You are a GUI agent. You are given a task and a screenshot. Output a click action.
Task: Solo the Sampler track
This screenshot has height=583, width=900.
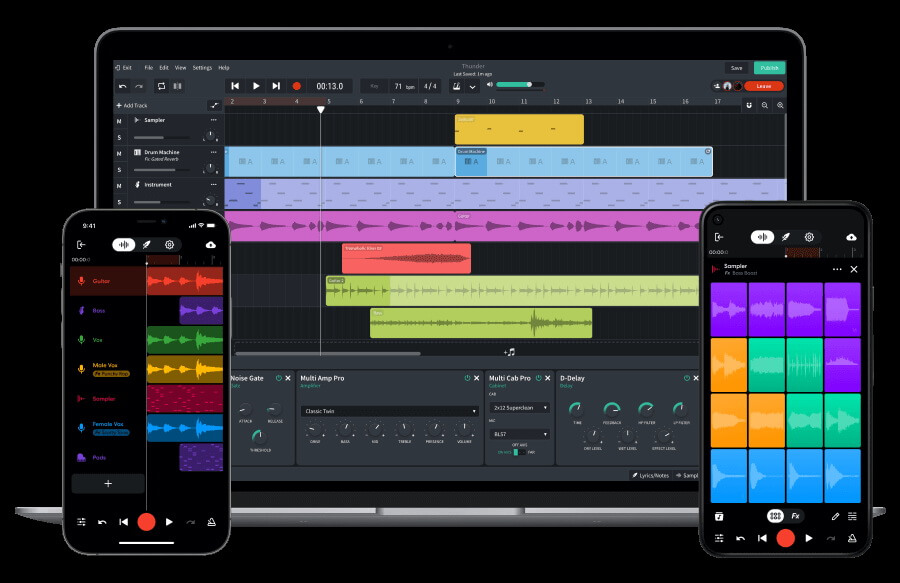[x=119, y=138]
